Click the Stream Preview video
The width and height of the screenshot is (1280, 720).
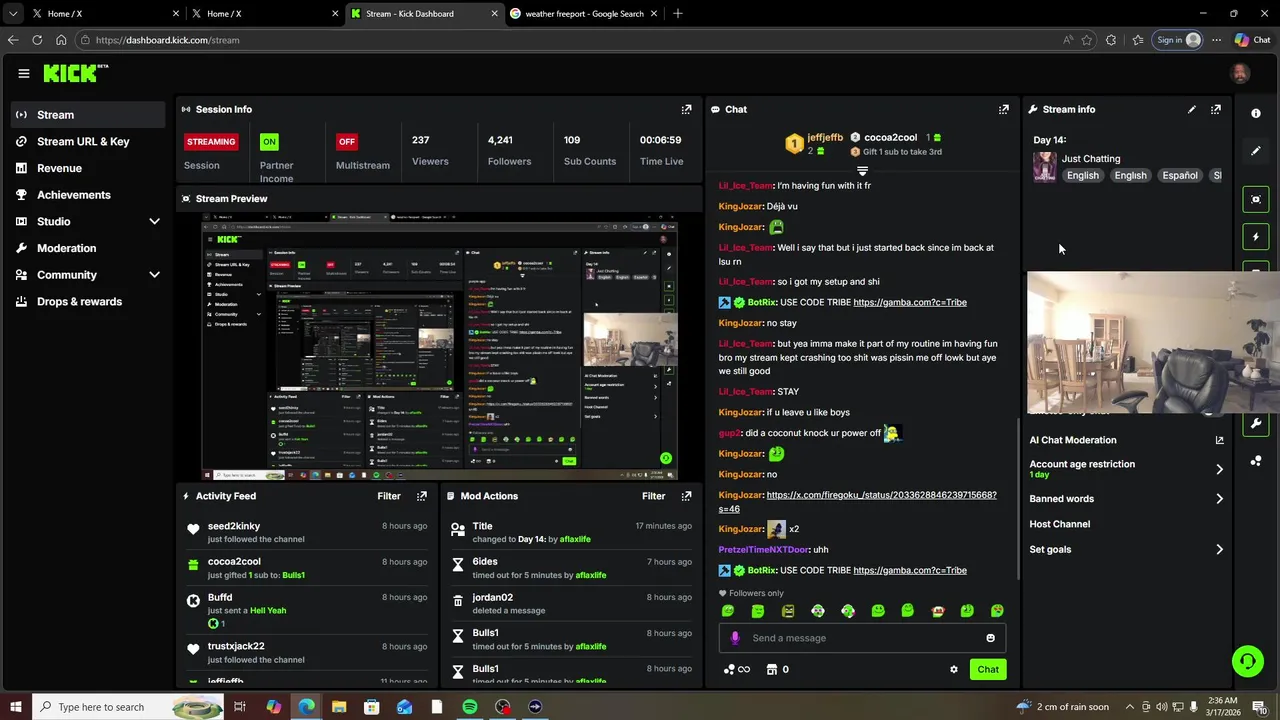(440, 347)
